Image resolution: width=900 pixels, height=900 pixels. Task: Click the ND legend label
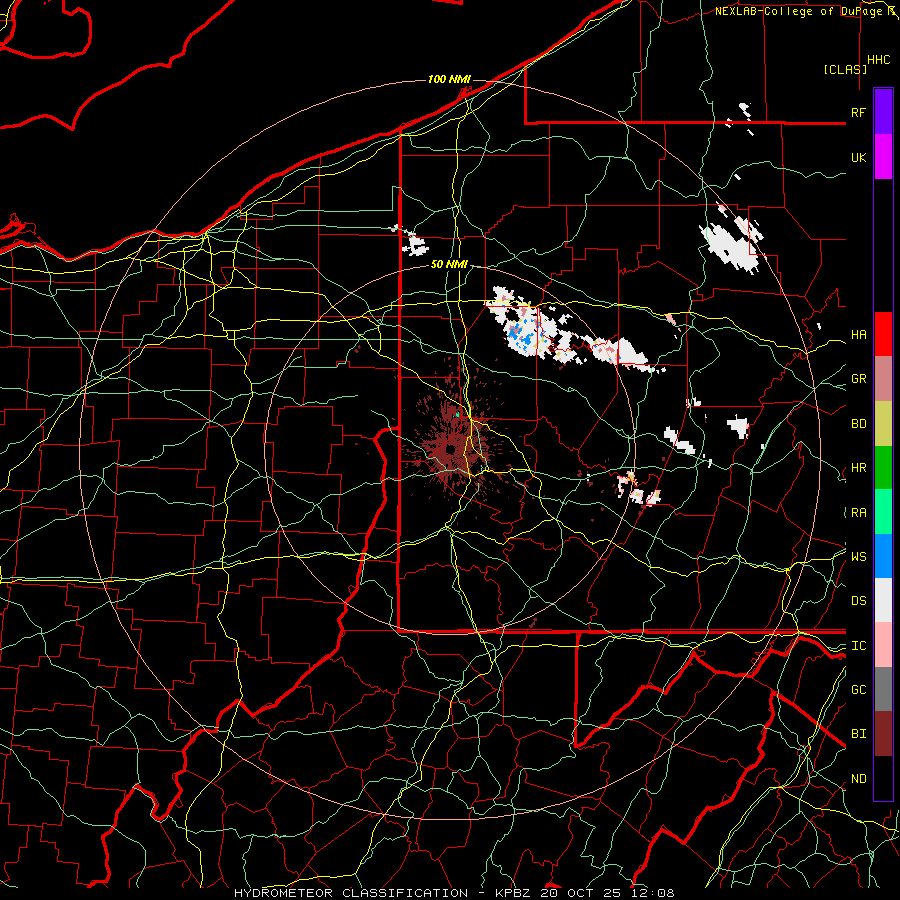tap(858, 779)
